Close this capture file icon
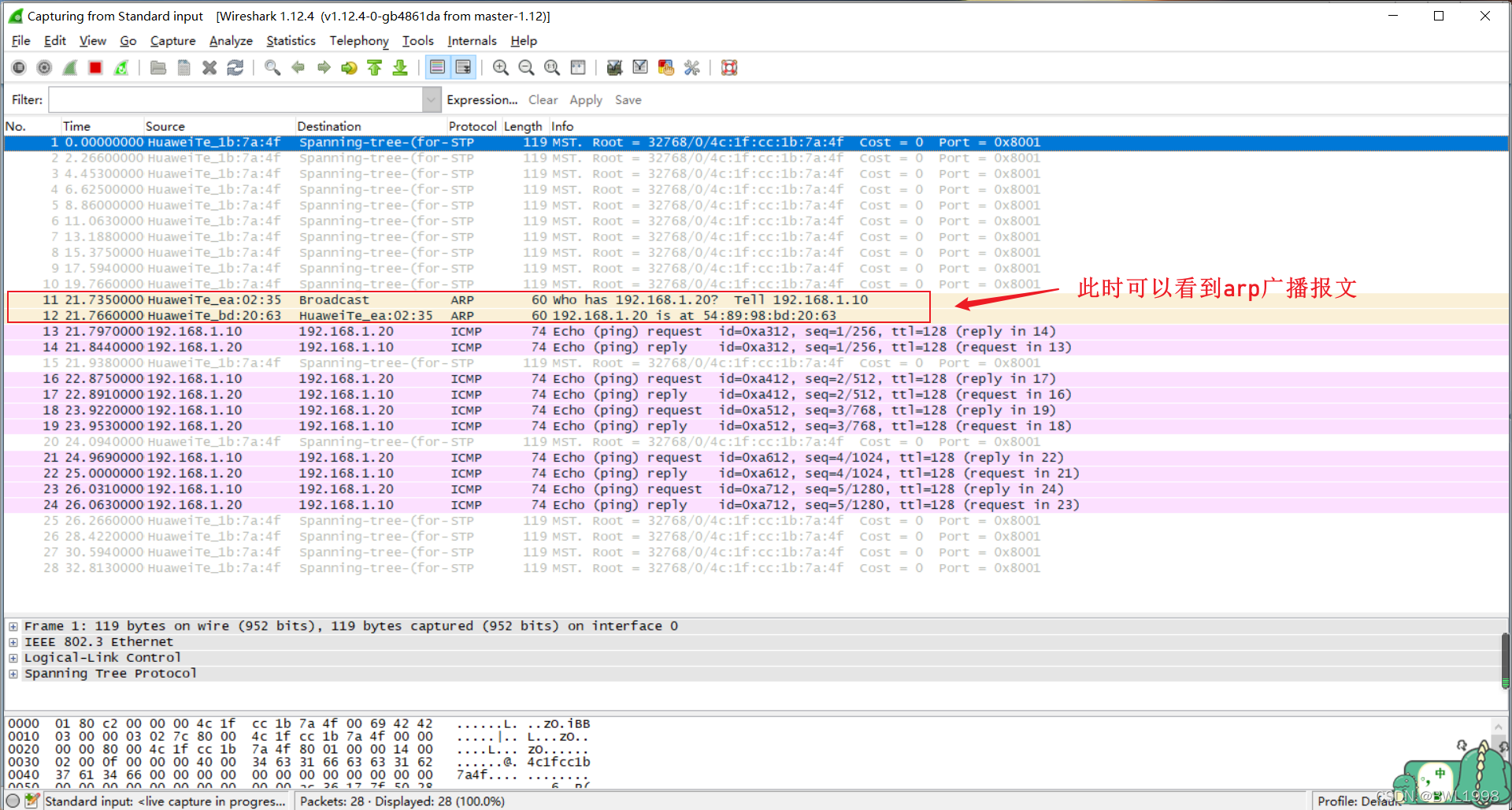 (x=209, y=68)
